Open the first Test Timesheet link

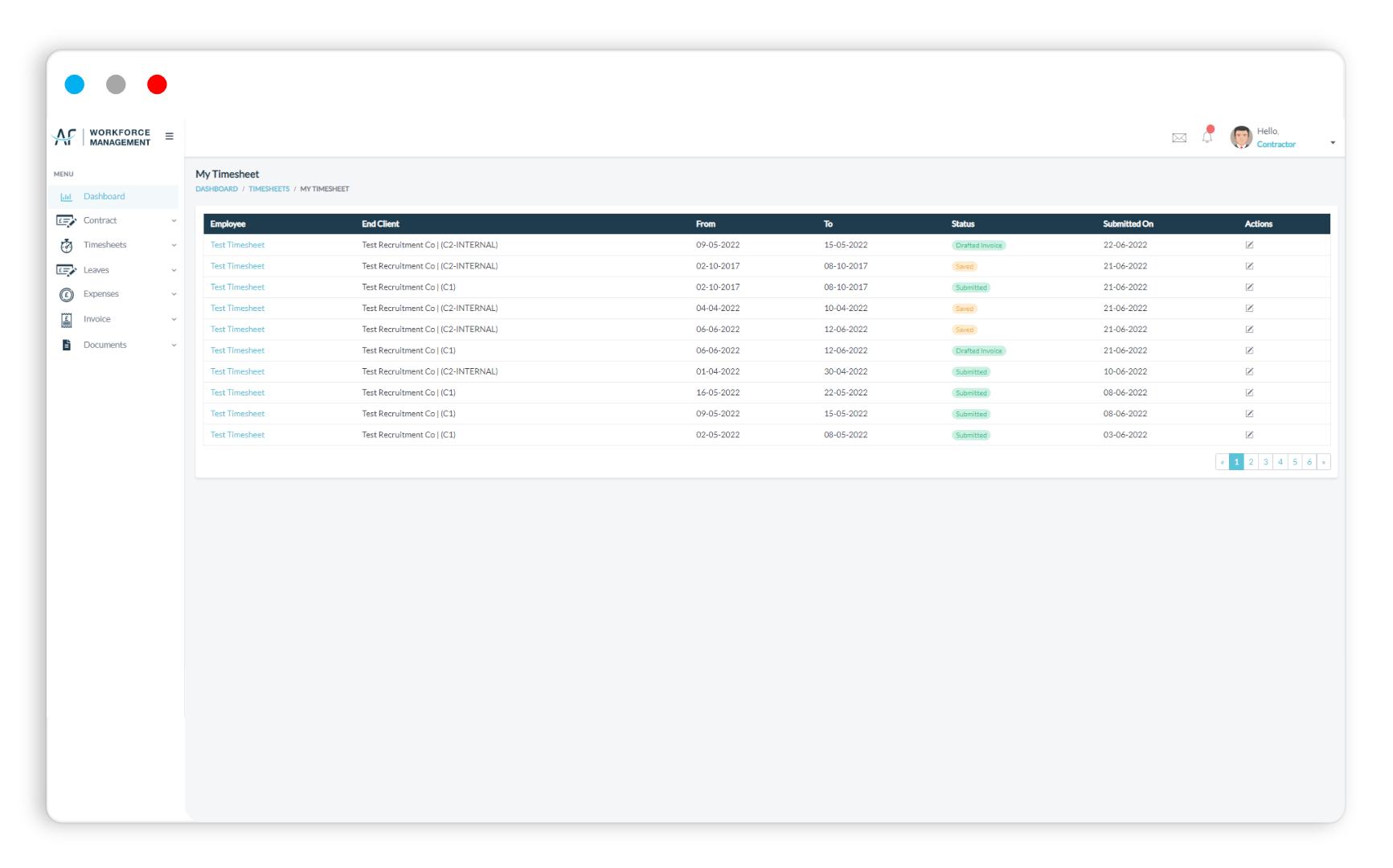237,244
